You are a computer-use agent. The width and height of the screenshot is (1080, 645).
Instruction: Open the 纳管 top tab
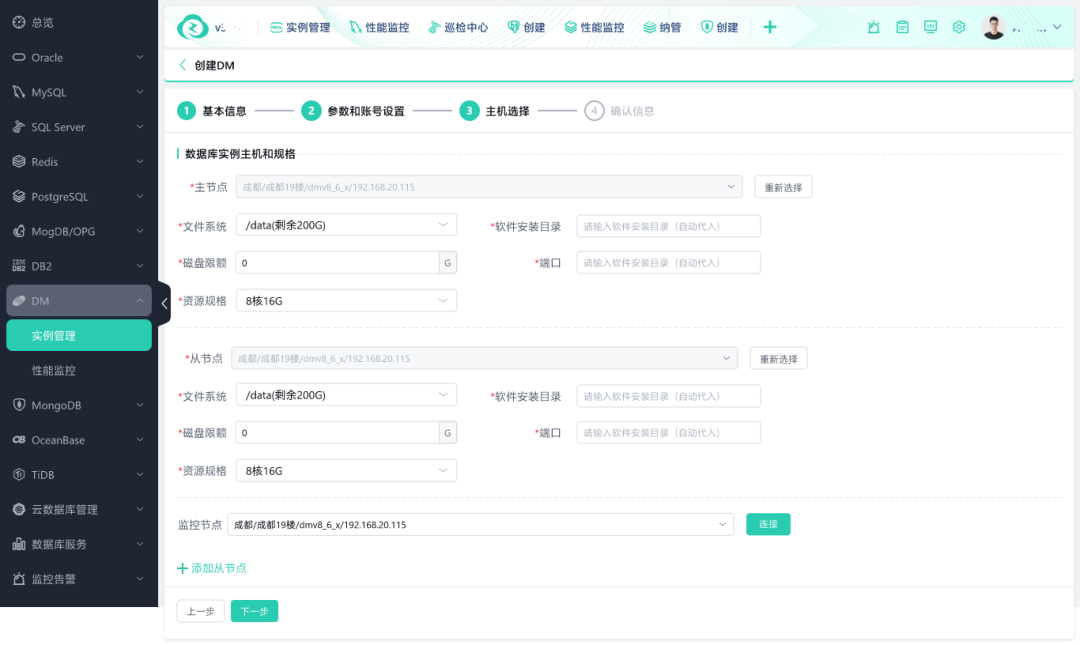(x=662, y=28)
